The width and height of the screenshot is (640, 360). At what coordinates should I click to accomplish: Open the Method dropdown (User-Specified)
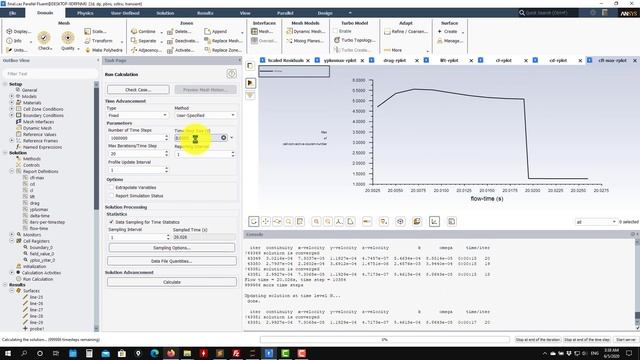coord(205,116)
